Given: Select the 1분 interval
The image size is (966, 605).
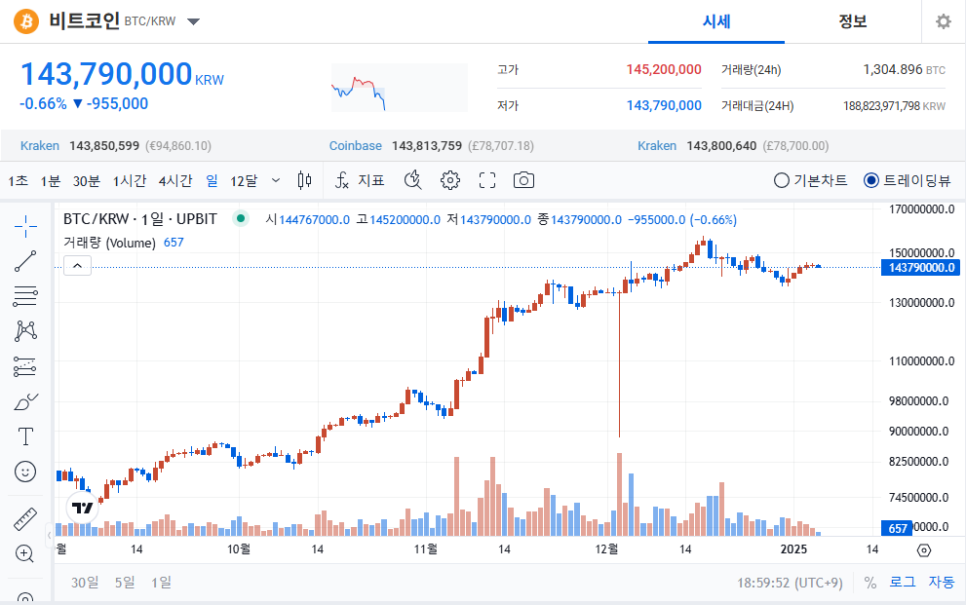Looking at the screenshot, I should pyautogui.click(x=50, y=181).
